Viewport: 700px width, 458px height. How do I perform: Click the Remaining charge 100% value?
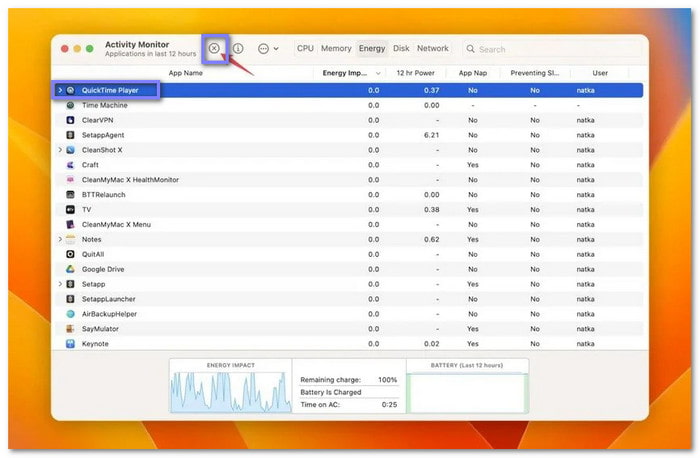pos(387,380)
